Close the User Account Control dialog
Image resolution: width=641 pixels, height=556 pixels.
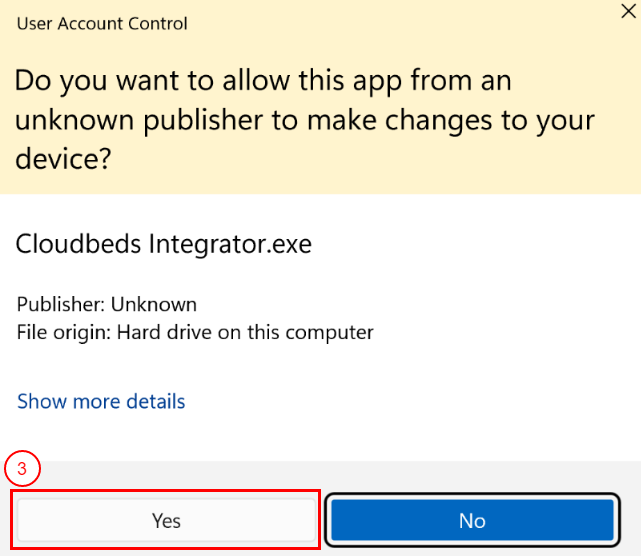click(x=626, y=10)
